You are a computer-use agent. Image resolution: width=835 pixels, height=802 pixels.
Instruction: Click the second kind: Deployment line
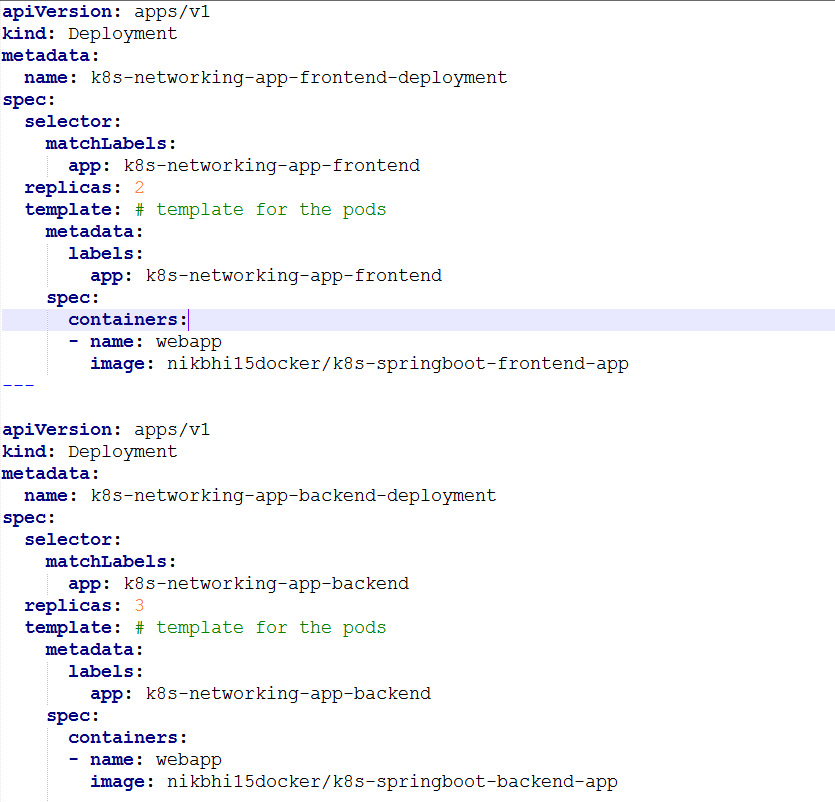[x=89, y=452]
